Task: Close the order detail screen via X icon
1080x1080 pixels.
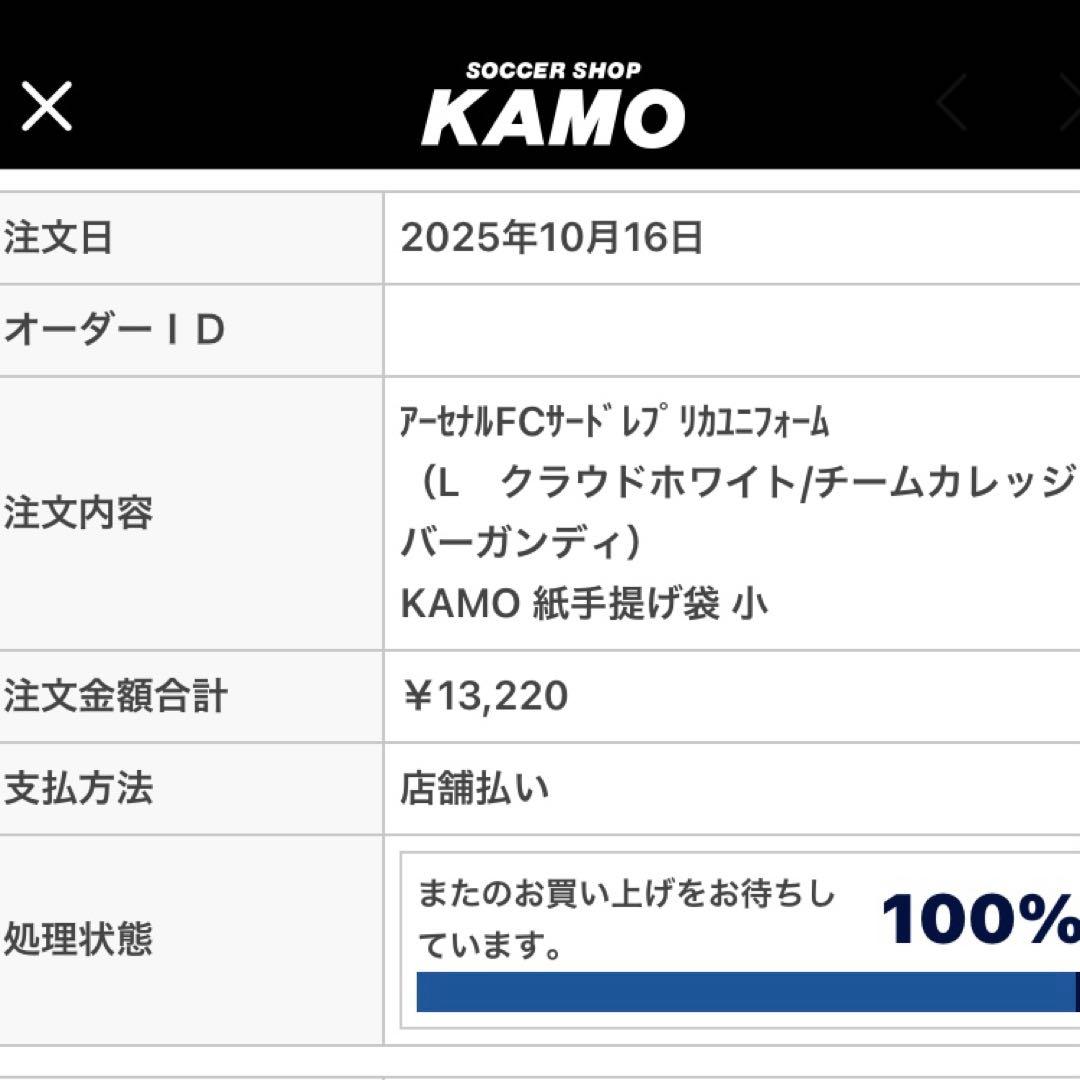Action: pos(47,107)
